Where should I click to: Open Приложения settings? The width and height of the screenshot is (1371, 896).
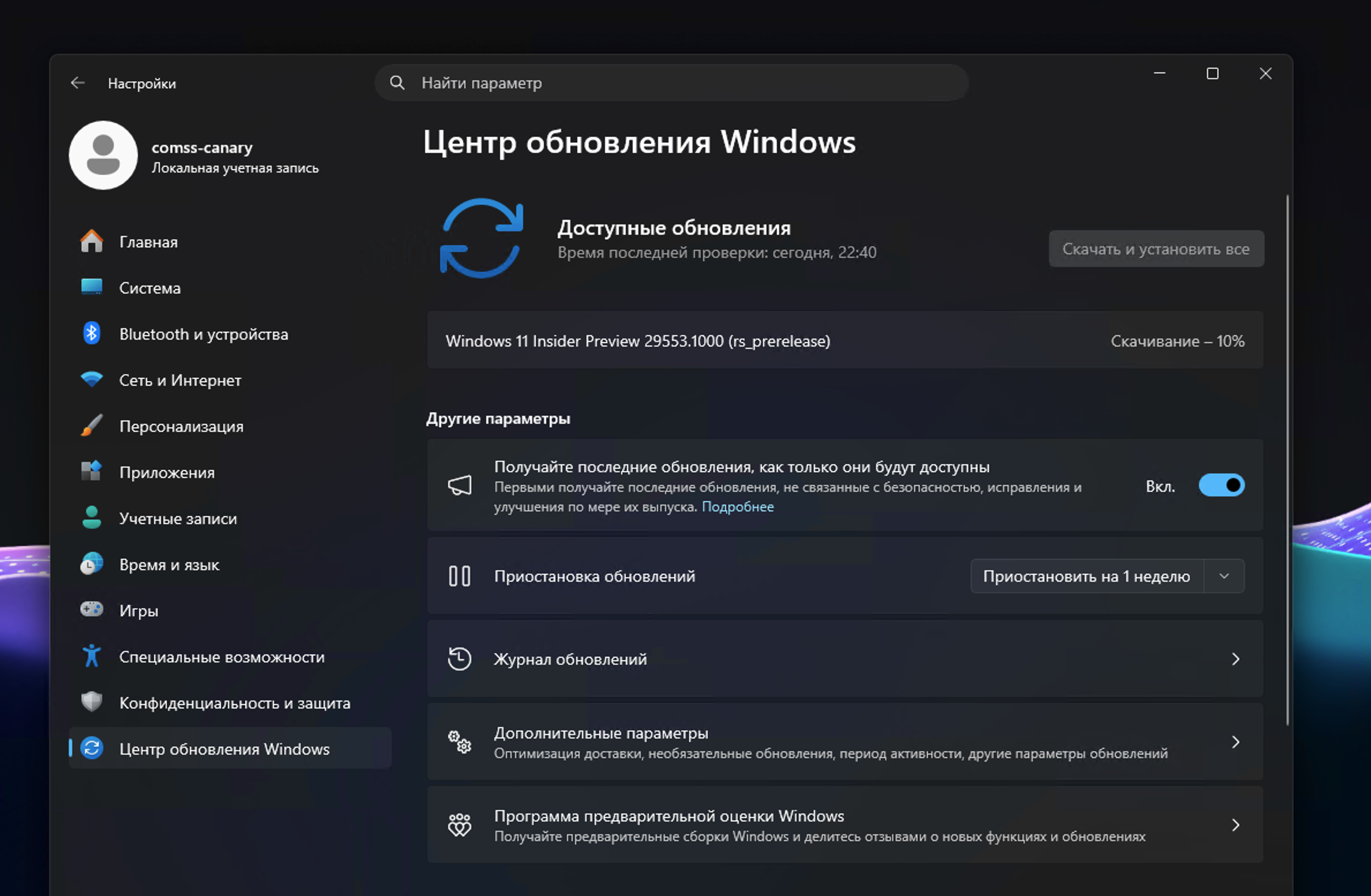point(230,472)
